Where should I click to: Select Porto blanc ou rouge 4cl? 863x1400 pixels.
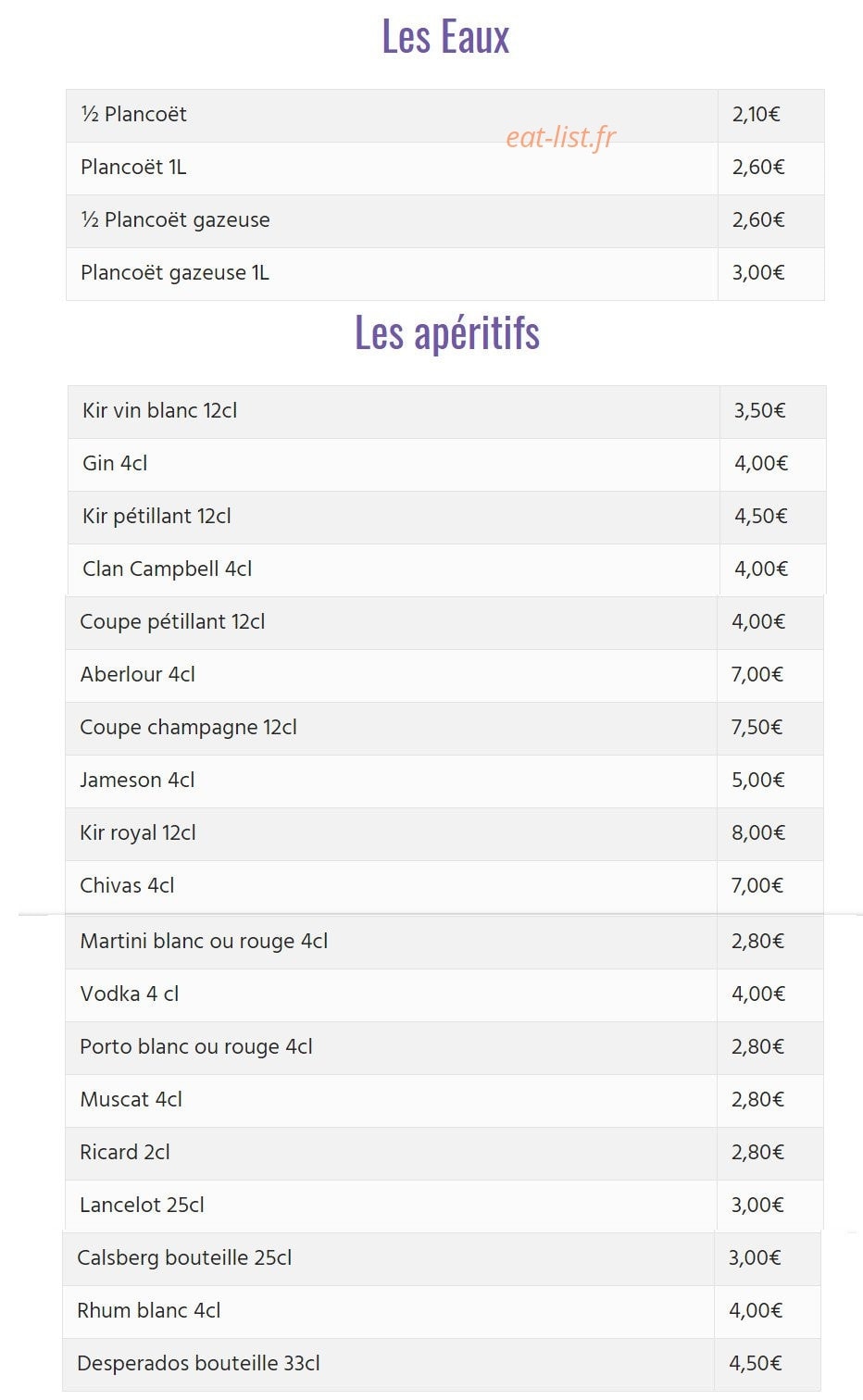pos(196,1047)
